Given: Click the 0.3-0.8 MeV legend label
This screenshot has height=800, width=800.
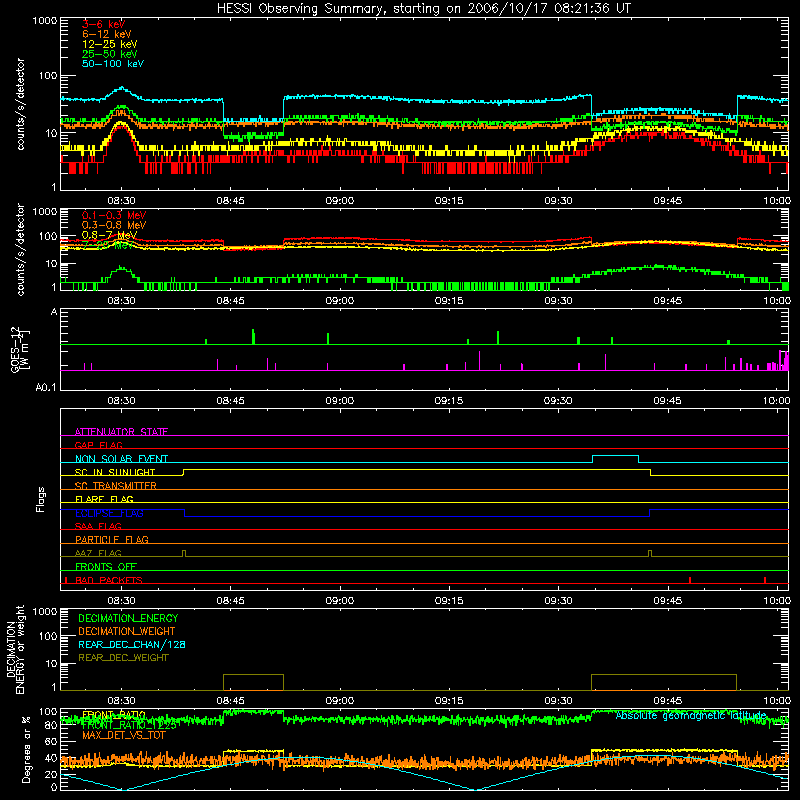Looking at the screenshot, I should (x=114, y=225).
